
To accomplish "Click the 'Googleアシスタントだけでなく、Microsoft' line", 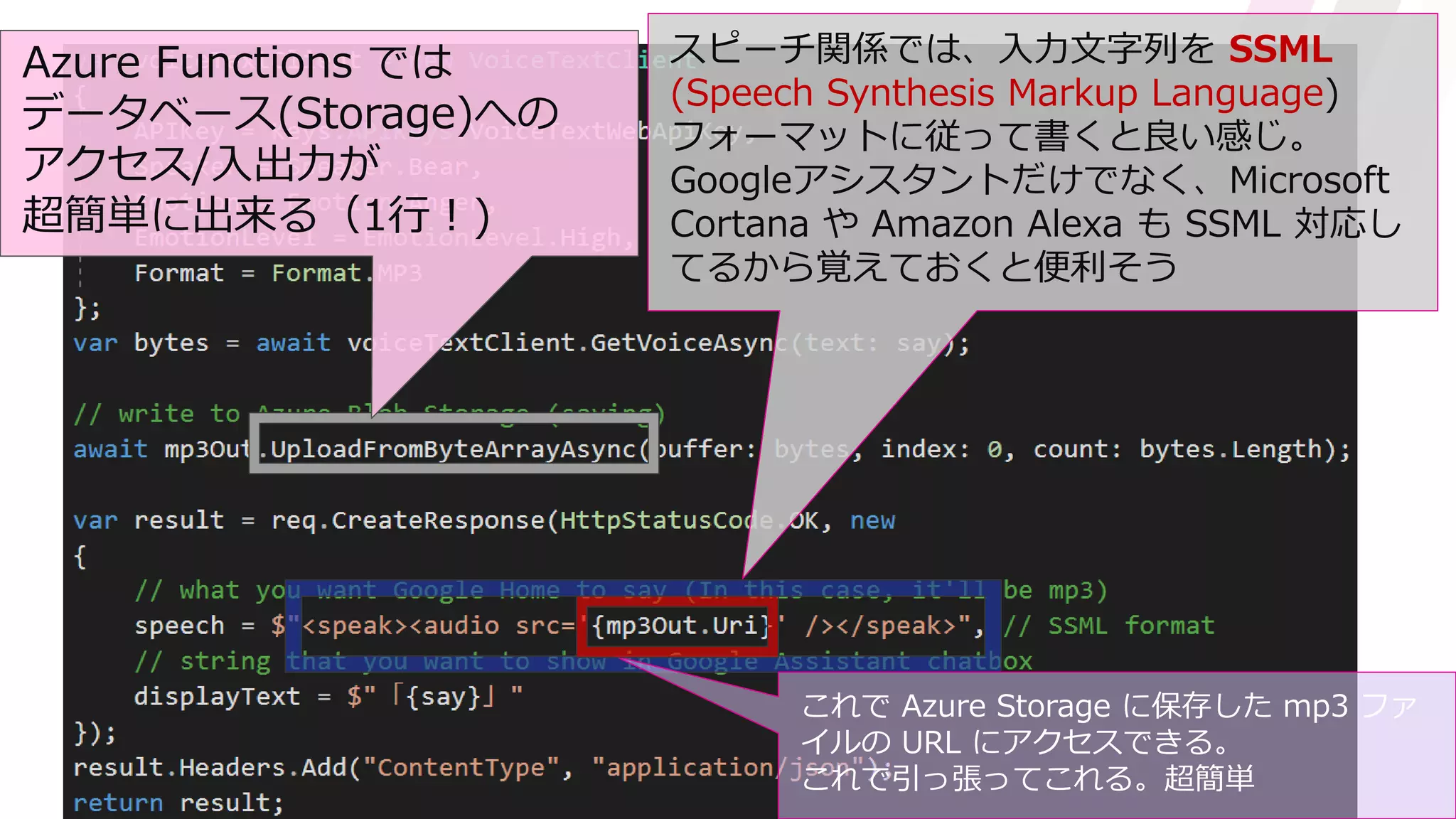I will (1029, 180).
